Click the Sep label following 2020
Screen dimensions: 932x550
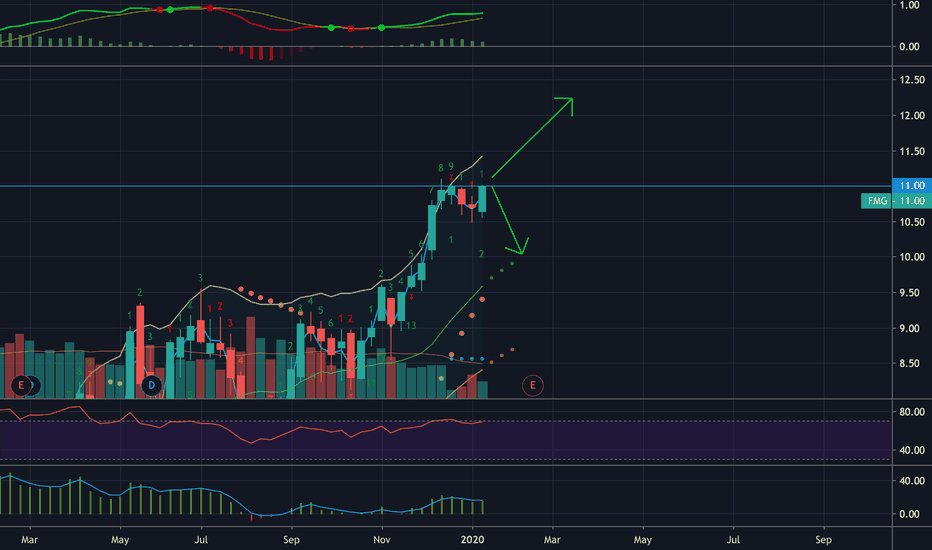823,539
